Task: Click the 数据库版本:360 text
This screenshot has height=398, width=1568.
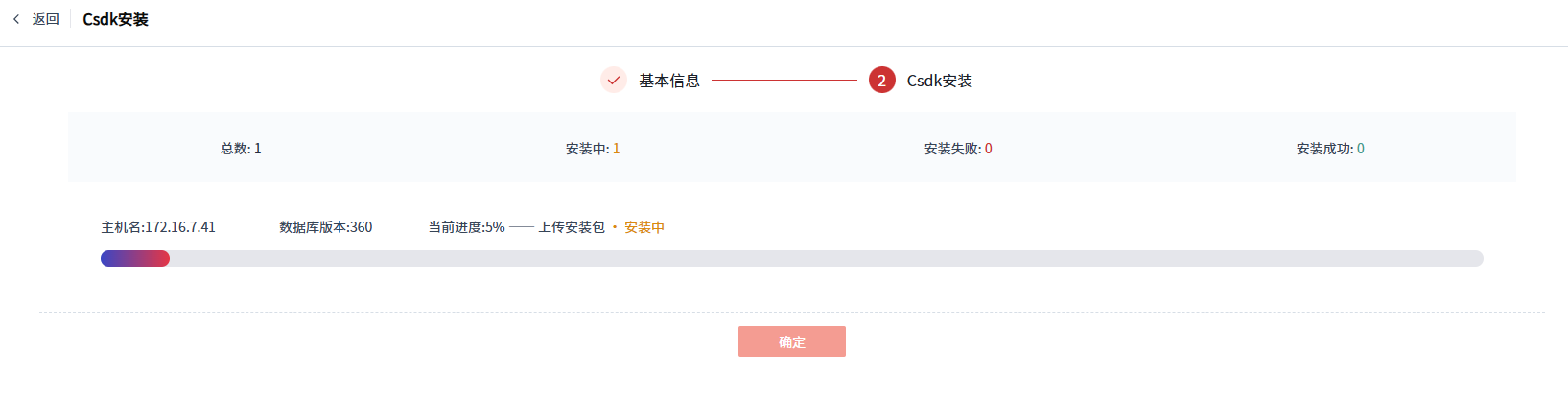Action: coord(326,227)
